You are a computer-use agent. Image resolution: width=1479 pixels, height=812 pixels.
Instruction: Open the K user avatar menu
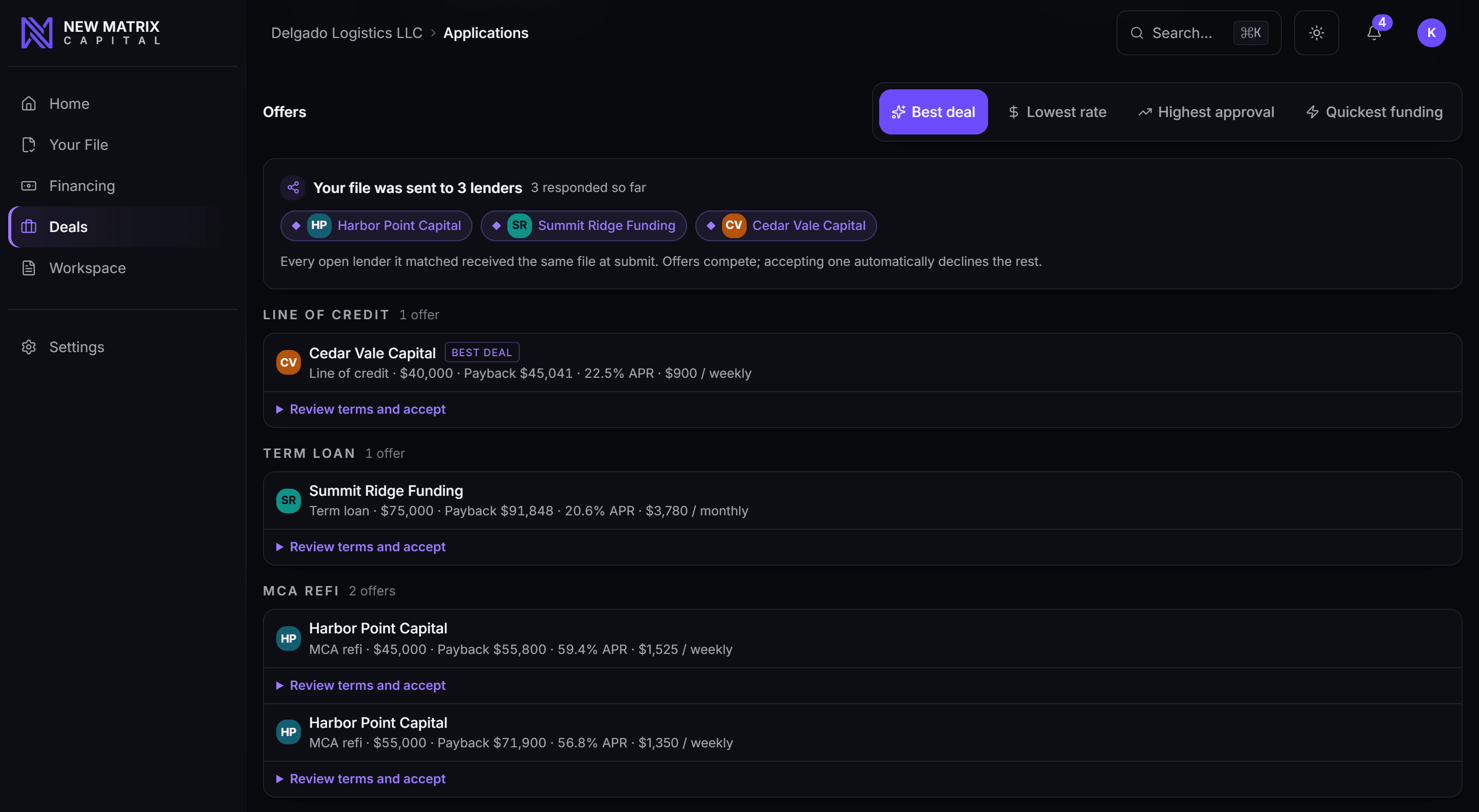pos(1431,33)
